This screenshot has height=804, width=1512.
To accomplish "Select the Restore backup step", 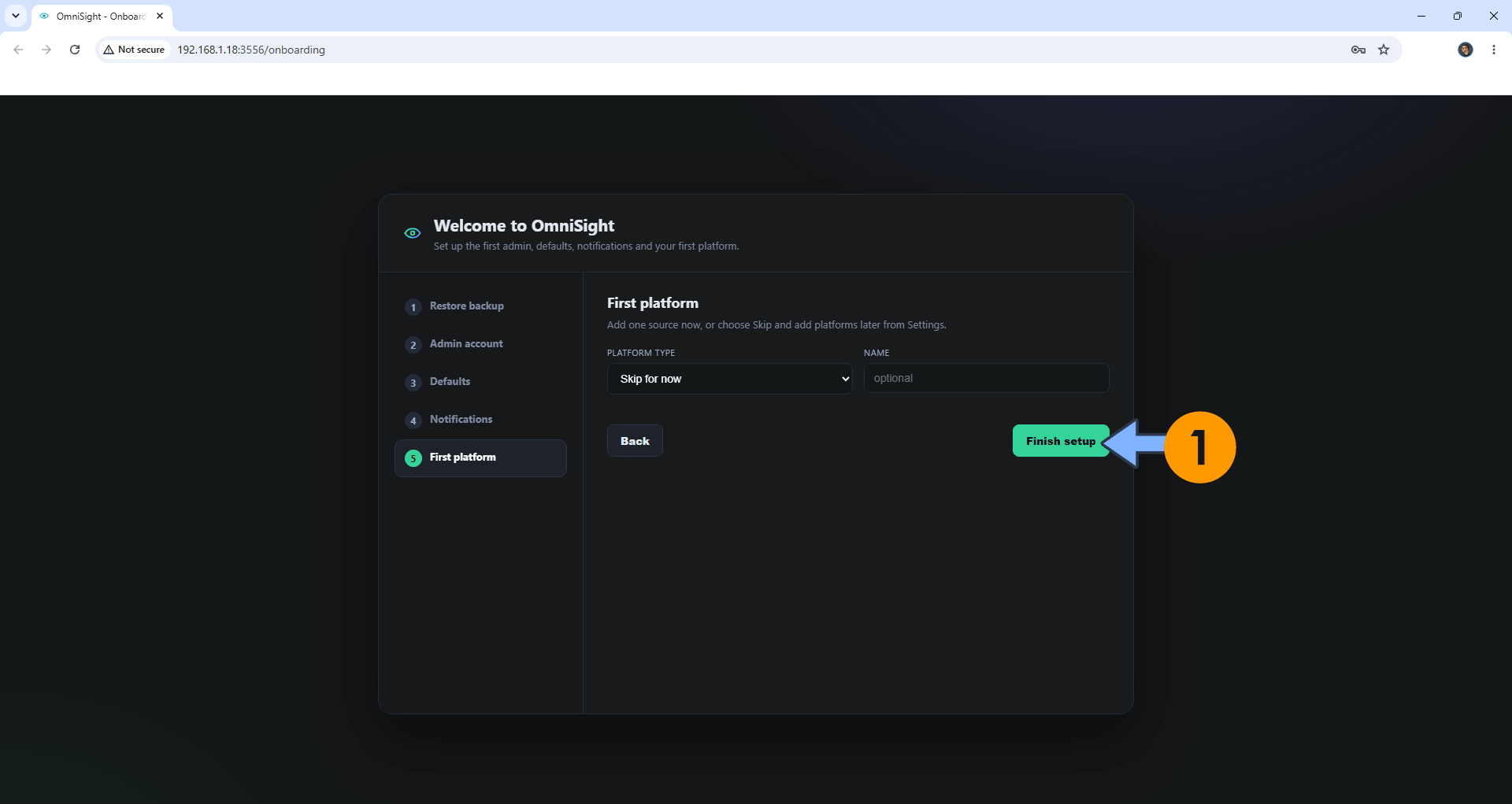I will tap(480, 306).
